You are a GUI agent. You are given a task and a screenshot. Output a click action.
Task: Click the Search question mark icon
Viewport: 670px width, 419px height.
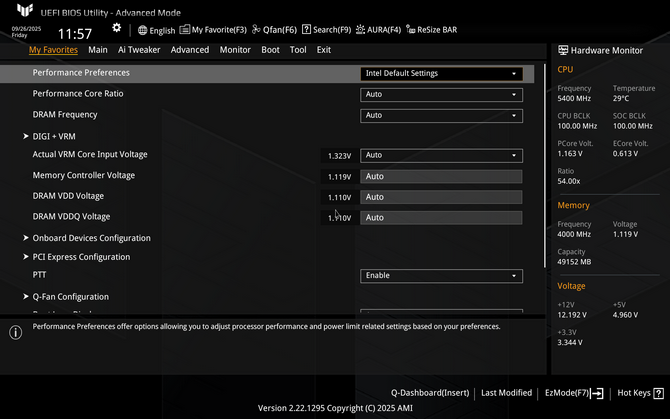[x=306, y=29]
